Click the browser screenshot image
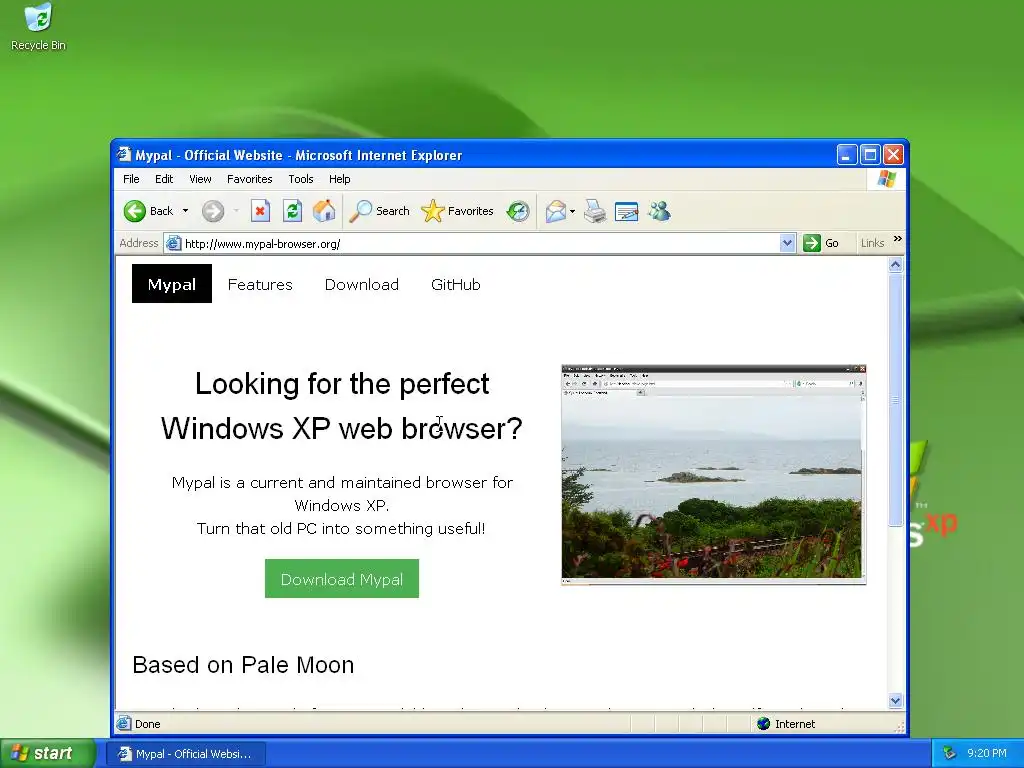The height and width of the screenshot is (768, 1024). pos(714,475)
